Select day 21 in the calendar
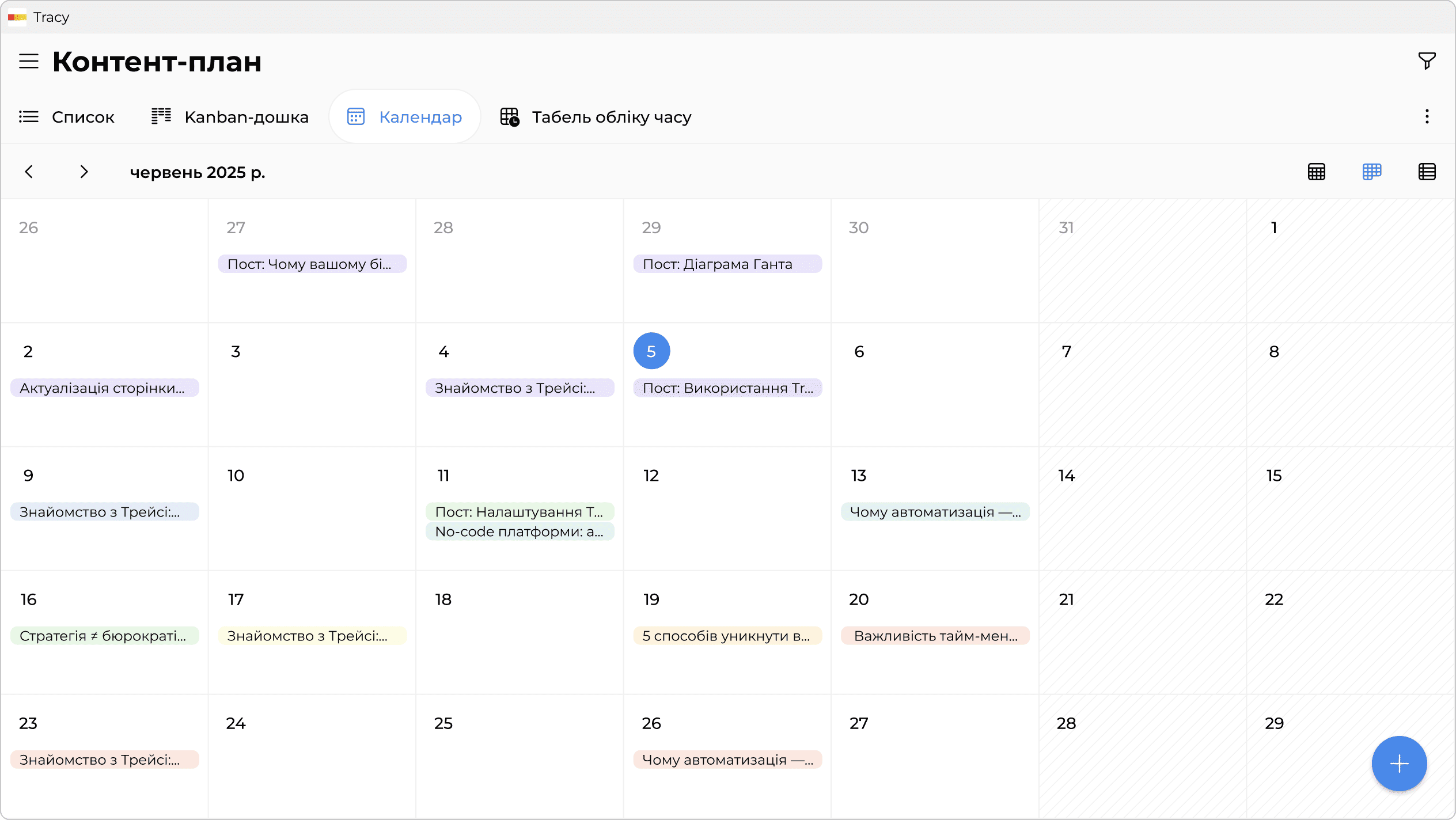The image size is (1456, 820). pos(1066,599)
